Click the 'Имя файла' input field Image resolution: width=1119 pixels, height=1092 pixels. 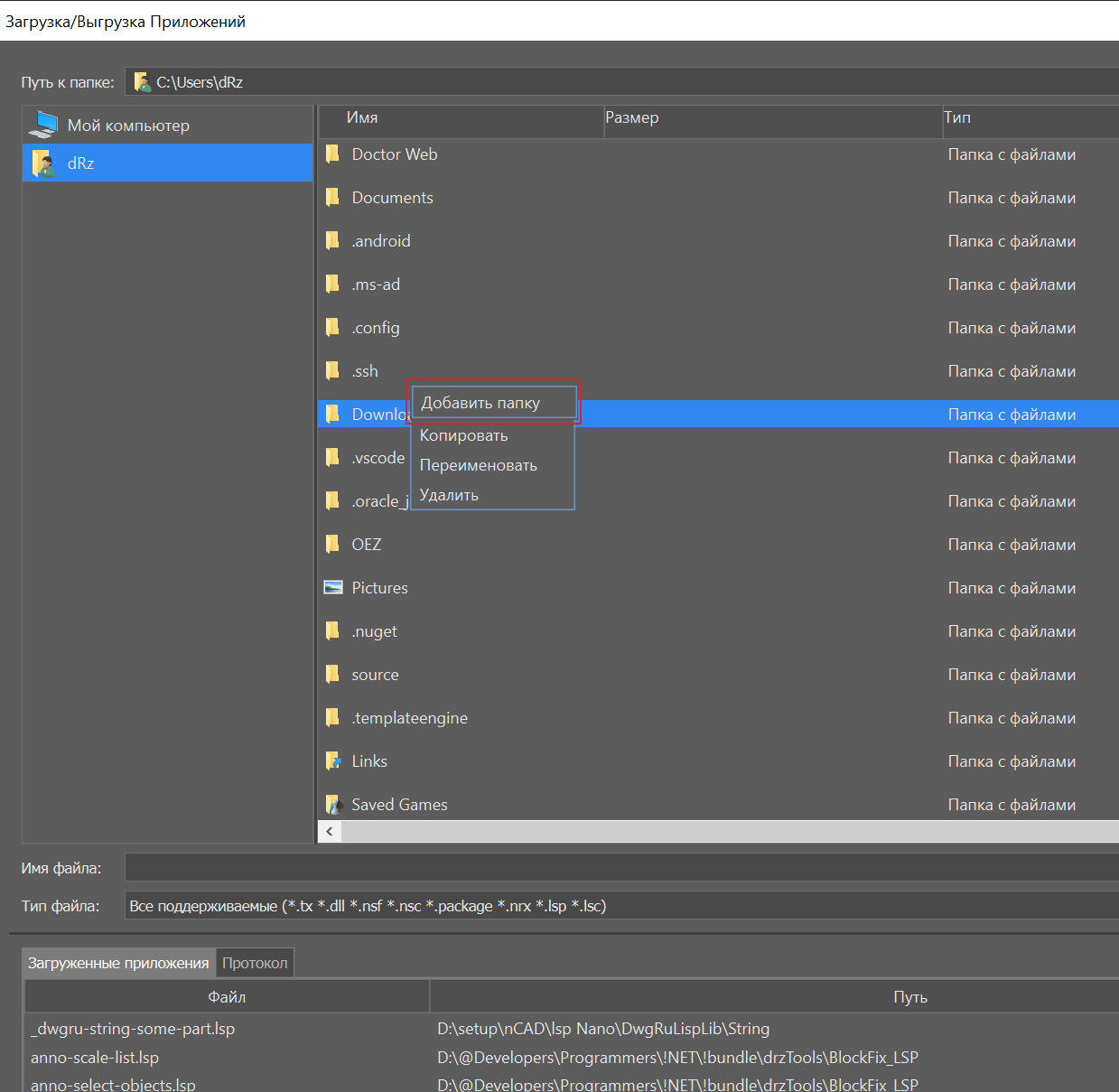621,868
